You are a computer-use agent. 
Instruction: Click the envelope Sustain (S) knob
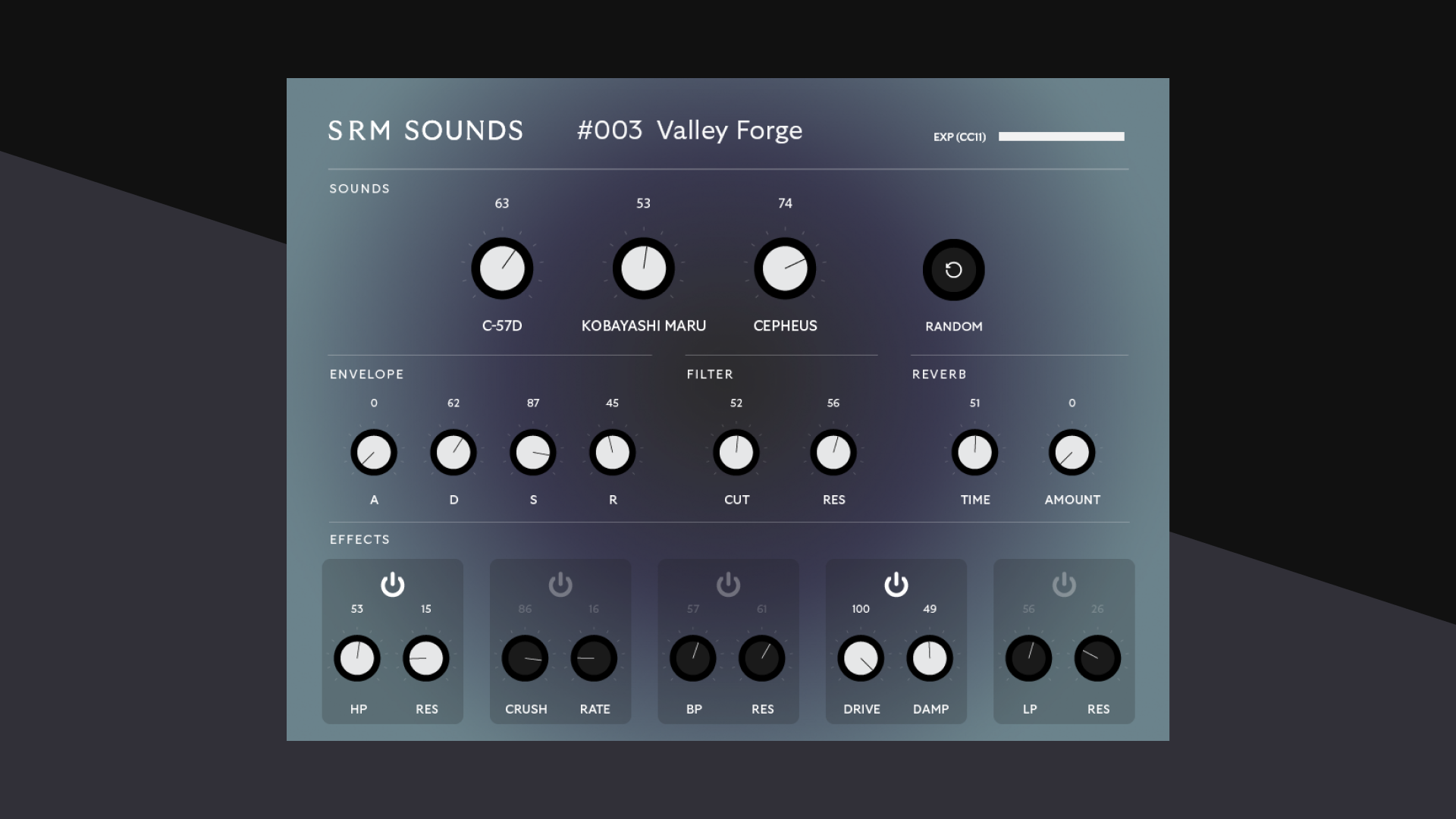533,453
